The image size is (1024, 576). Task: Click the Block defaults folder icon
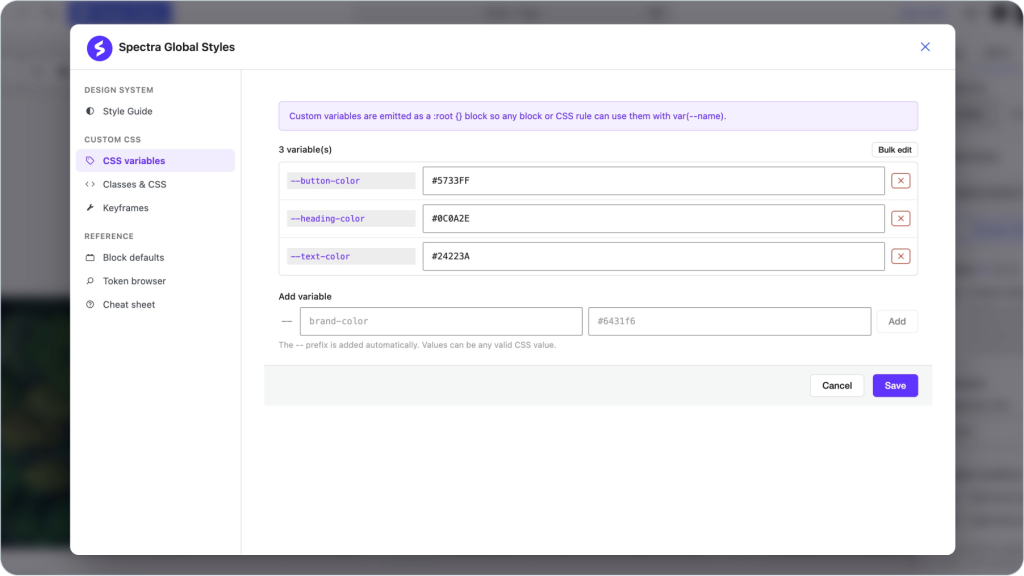click(90, 257)
